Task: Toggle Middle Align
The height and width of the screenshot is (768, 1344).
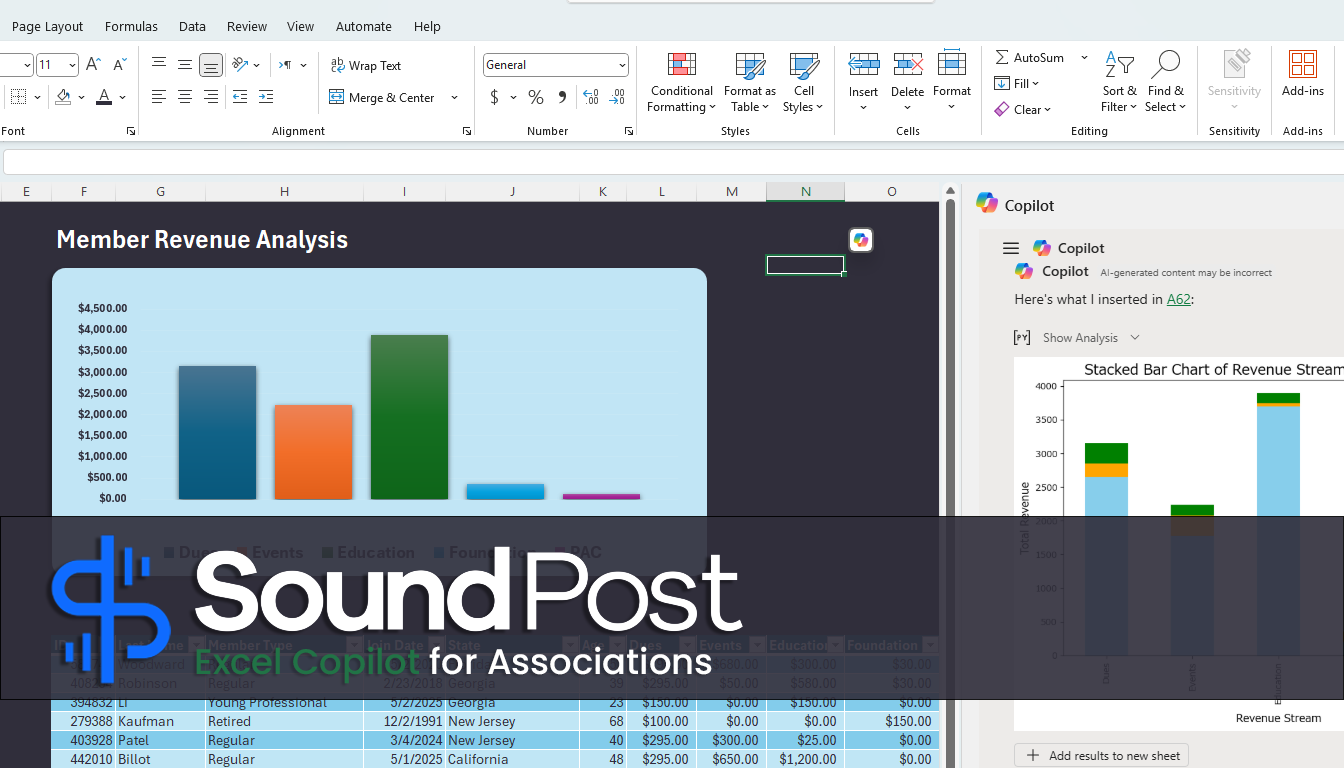Action: (185, 65)
